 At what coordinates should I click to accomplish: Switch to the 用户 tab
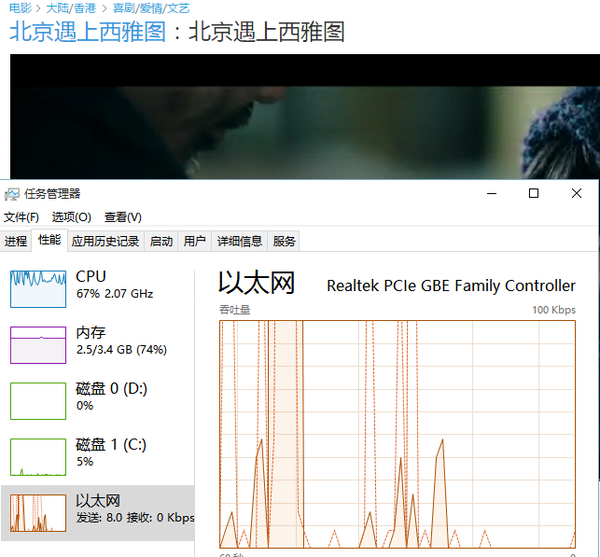pos(195,241)
